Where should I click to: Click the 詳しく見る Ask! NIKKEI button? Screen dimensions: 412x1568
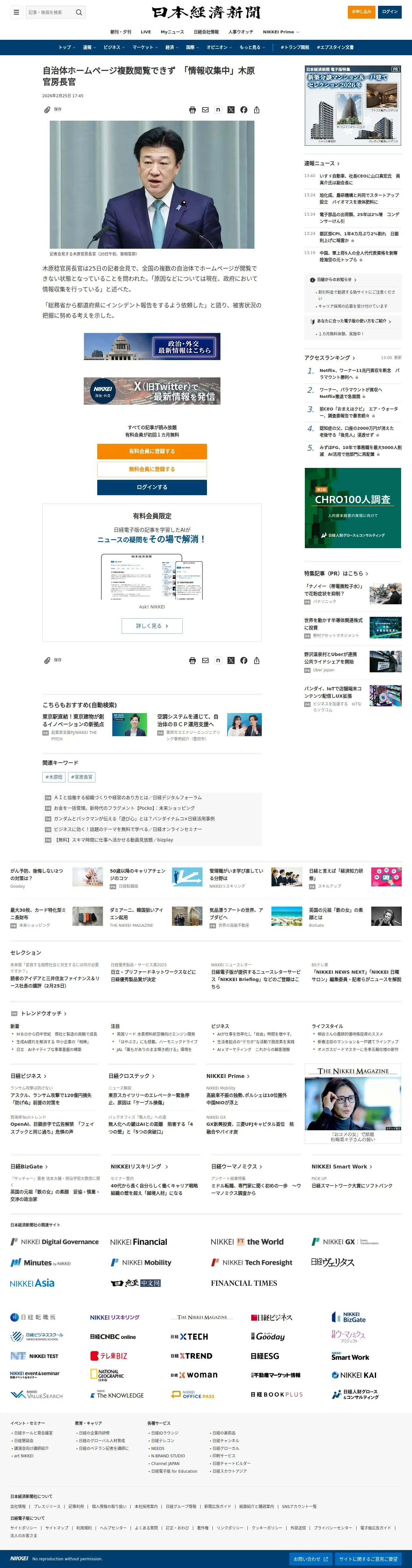152,626
